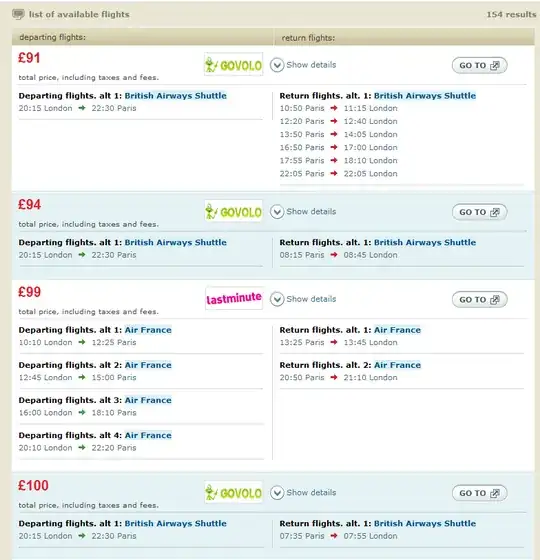
Task: Open the Govolo logo on the £94 offer
Action: click(234, 211)
